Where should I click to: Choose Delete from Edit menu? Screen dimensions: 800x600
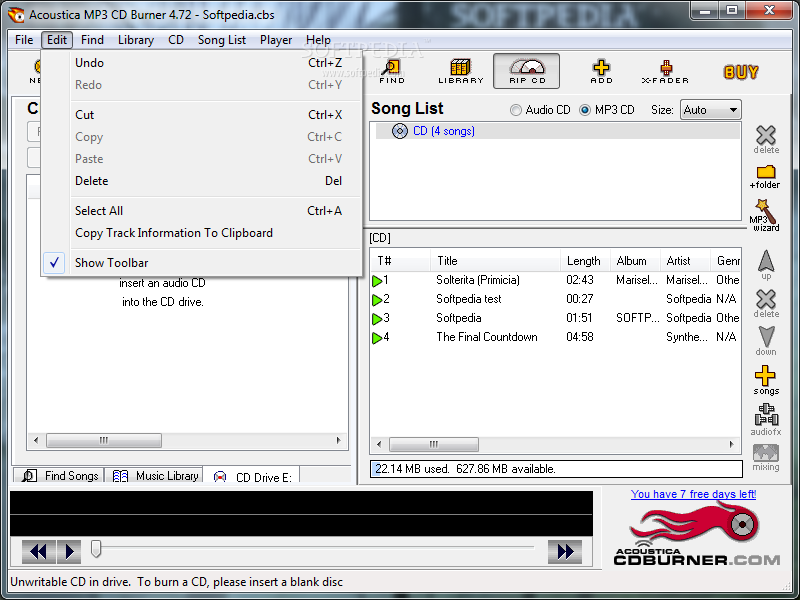pyautogui.click(x=202, y=181)
